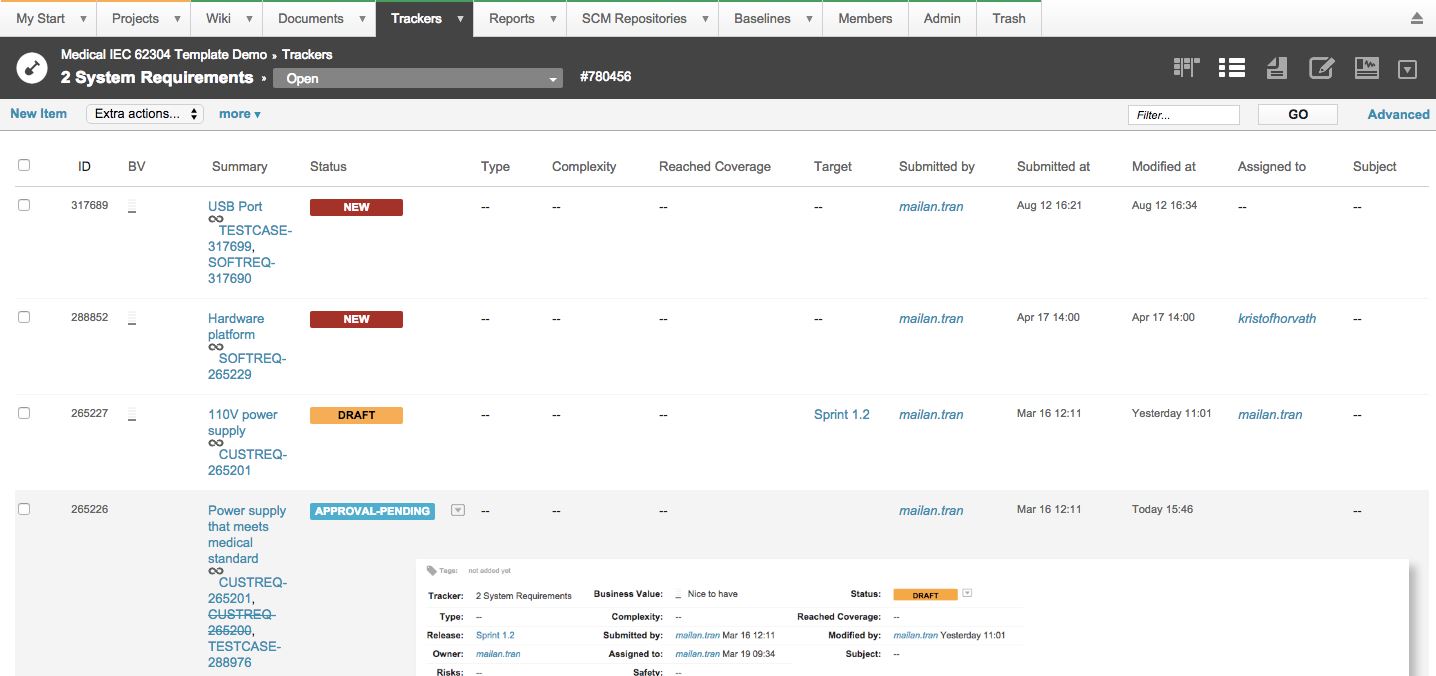Open the Extra actions dropdown
This screenshot has height=676, width=1436.
click(x=145, y=114)
